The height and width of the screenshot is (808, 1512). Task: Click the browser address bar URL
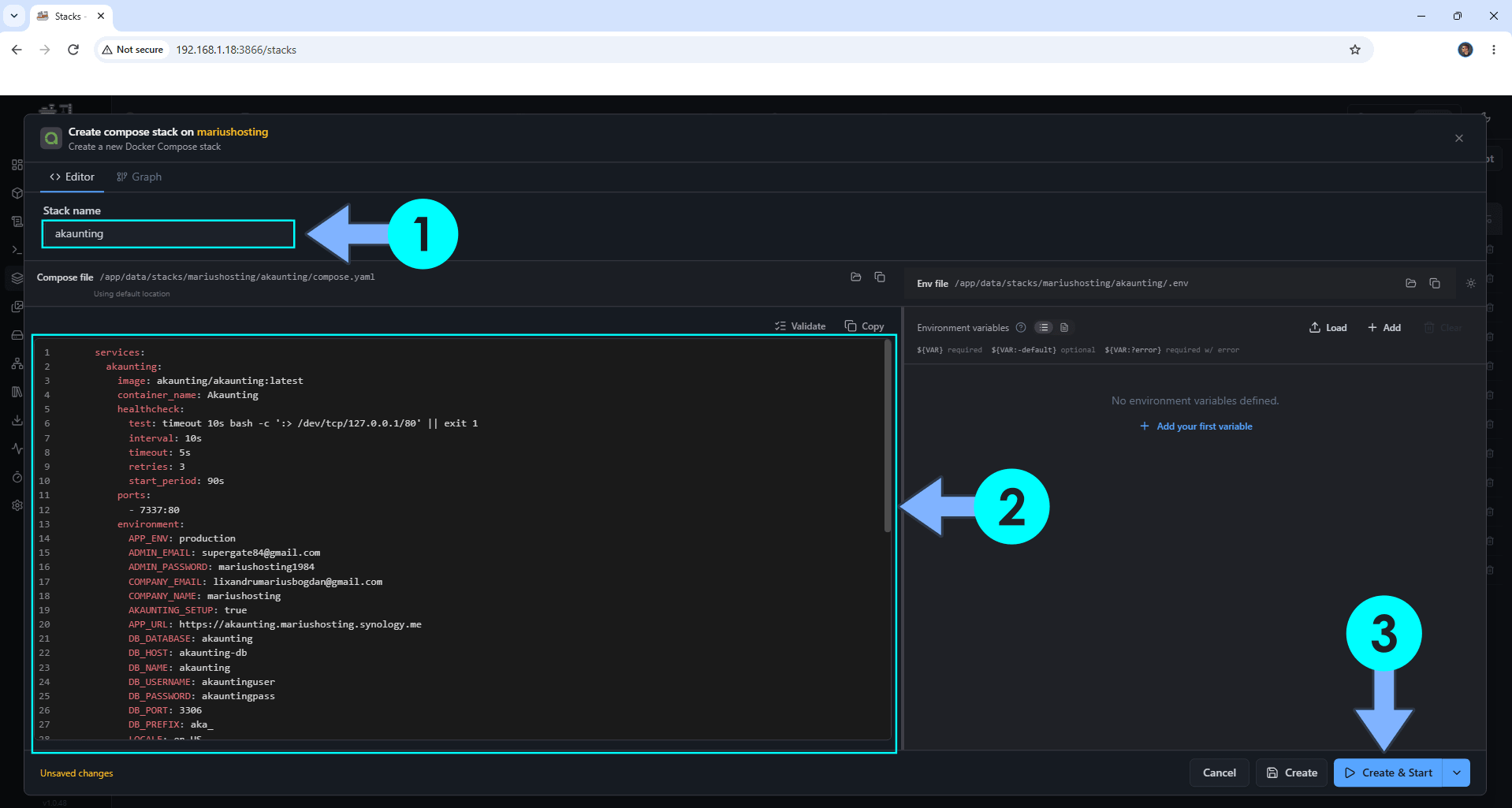coord(236,50)
